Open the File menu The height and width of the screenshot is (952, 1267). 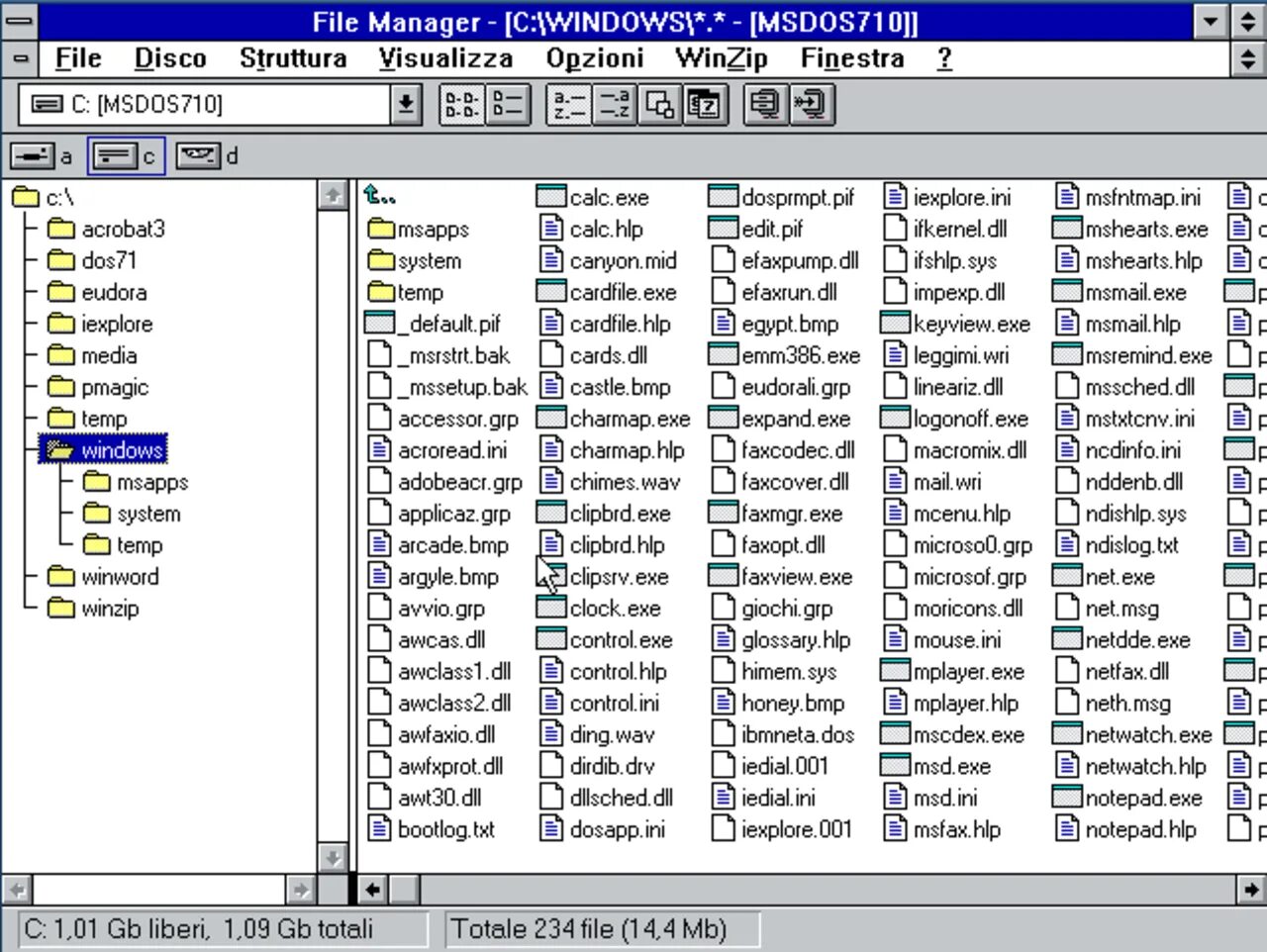pyautogui.click(x=78, y=58)
